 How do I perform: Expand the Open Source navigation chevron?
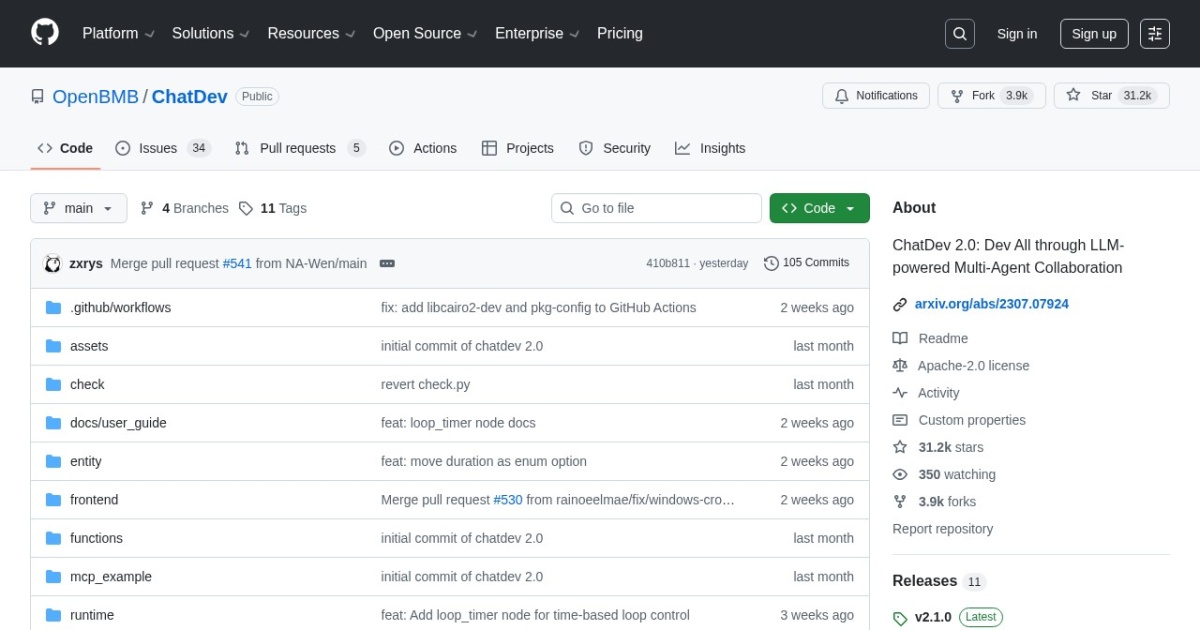coord(472,33)
